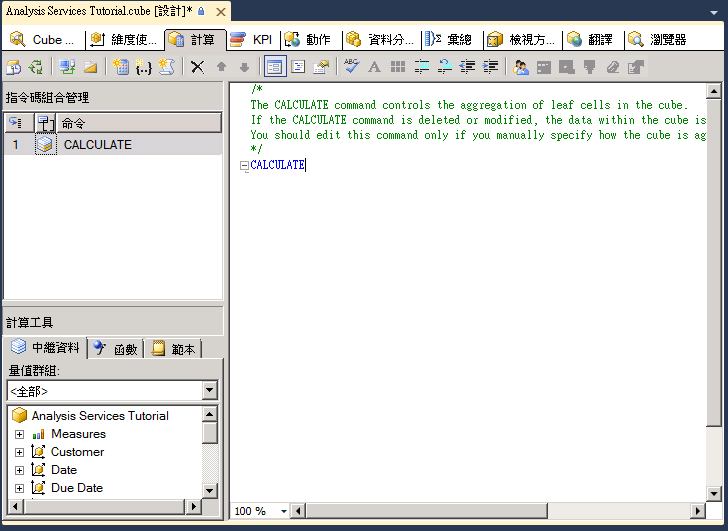Open the 瀏覽器 tab
The width and height of the screenshot is (728, 531).
coord(659,40)
